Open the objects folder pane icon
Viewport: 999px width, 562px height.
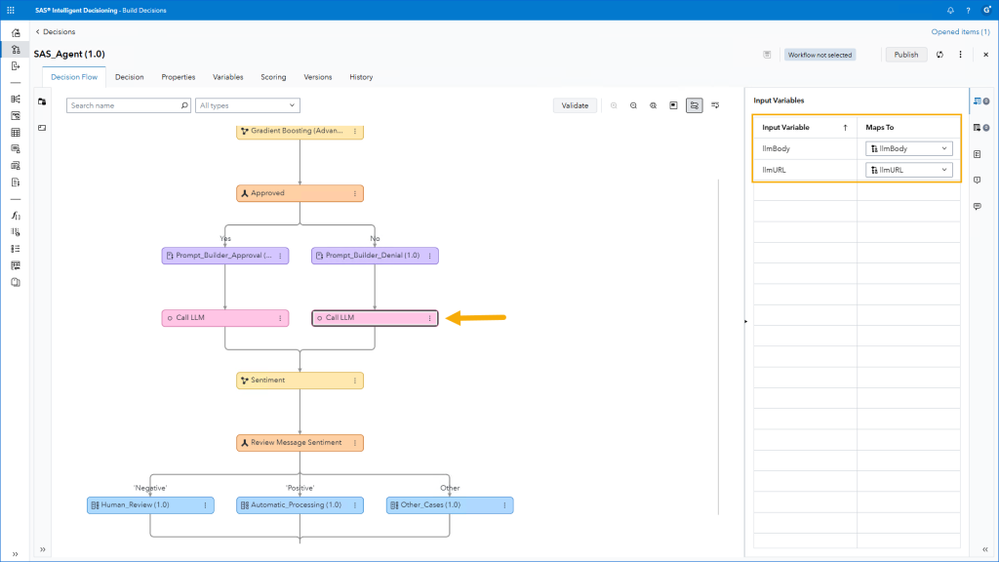[42, 102]
